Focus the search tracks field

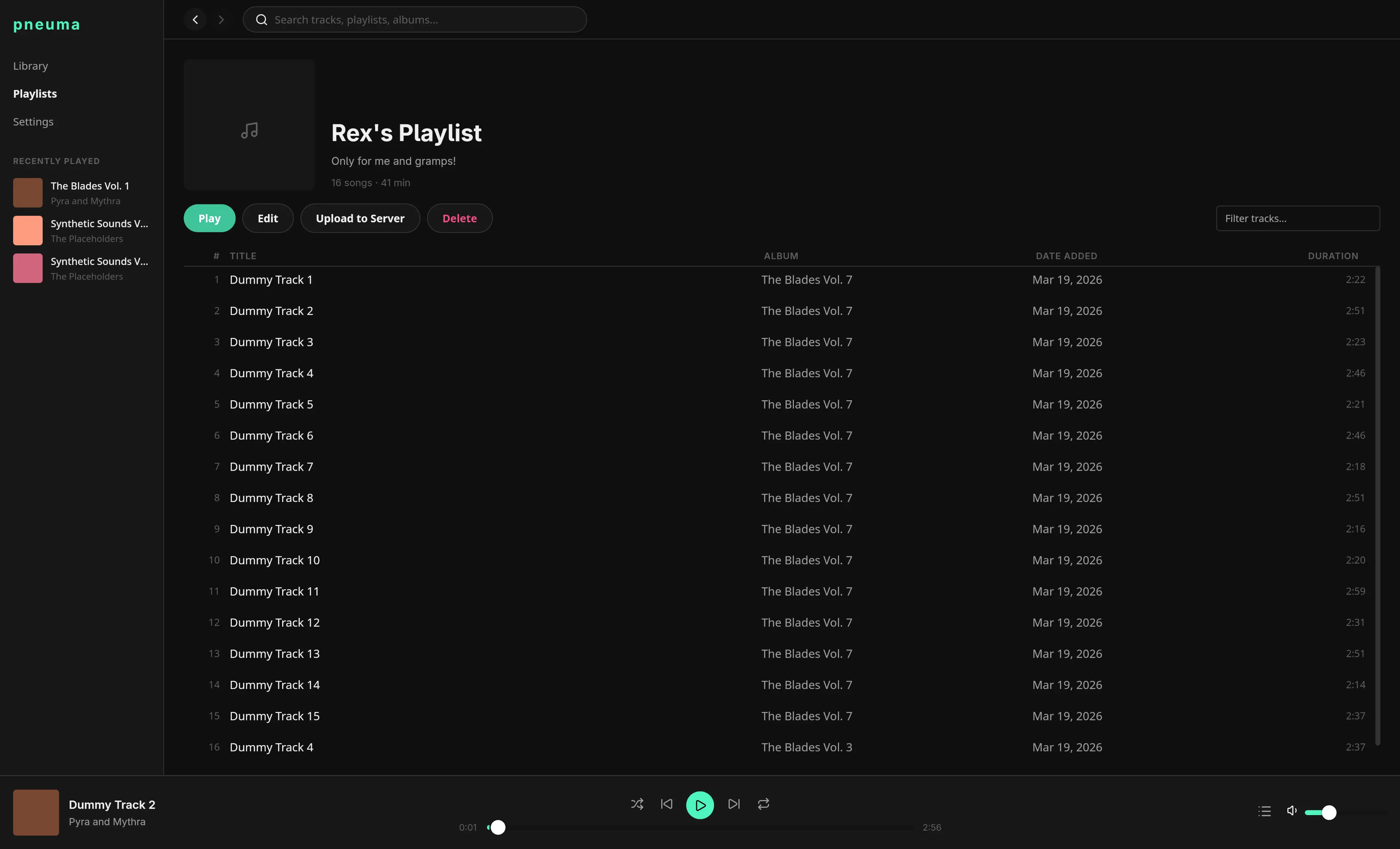[415, 19]
